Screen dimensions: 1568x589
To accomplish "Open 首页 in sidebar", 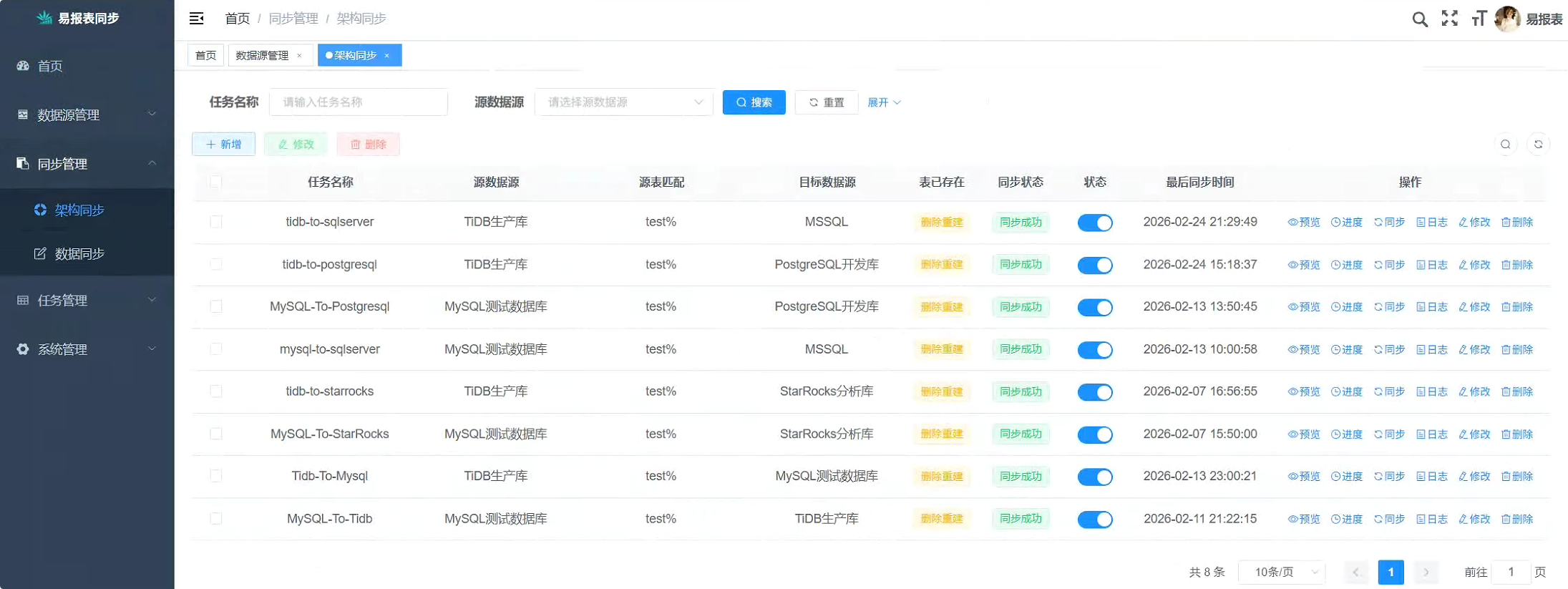I will point(87,66).
